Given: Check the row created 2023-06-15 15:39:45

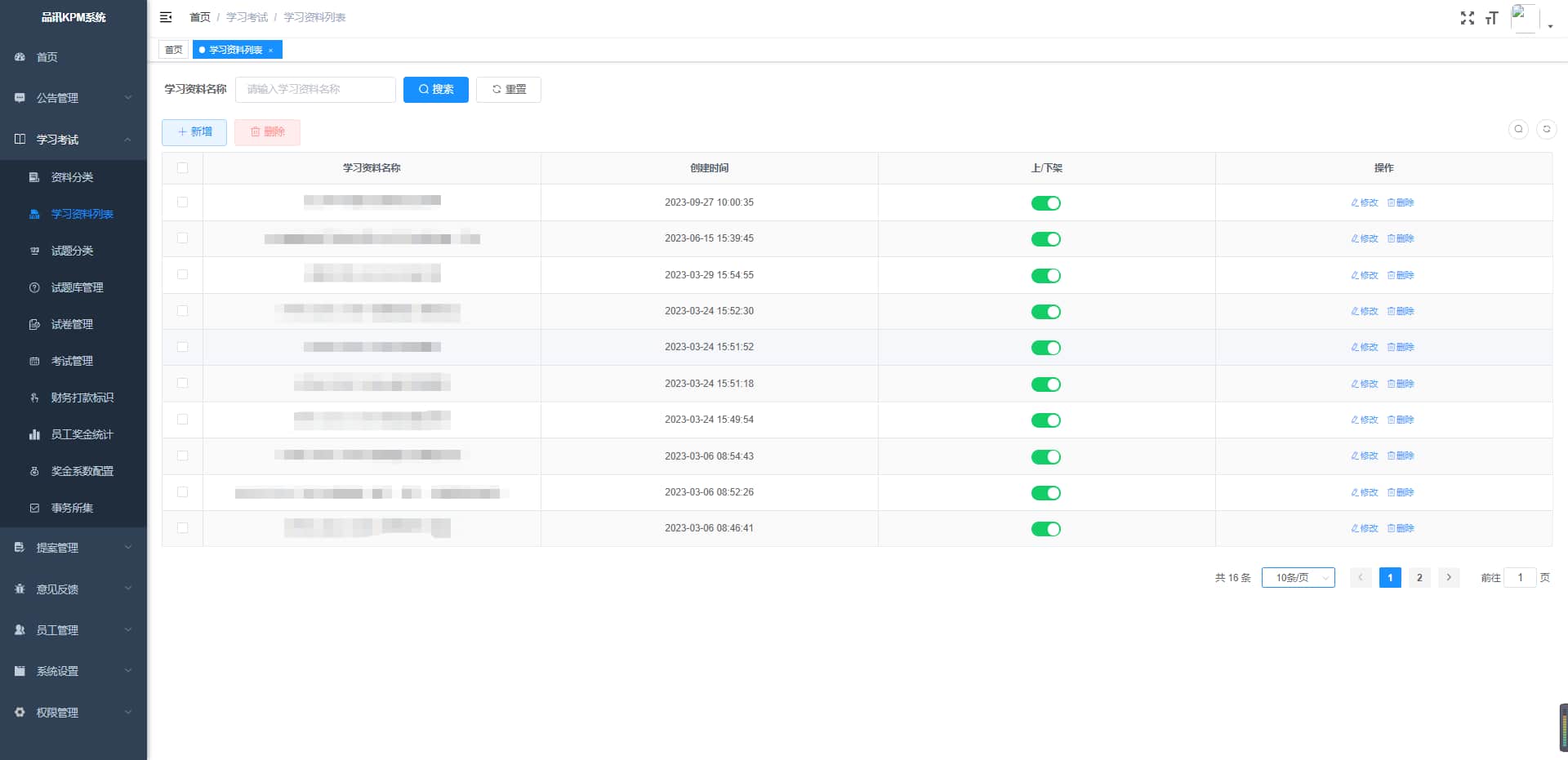Looking at the screenshot, I should click(182, 238).
